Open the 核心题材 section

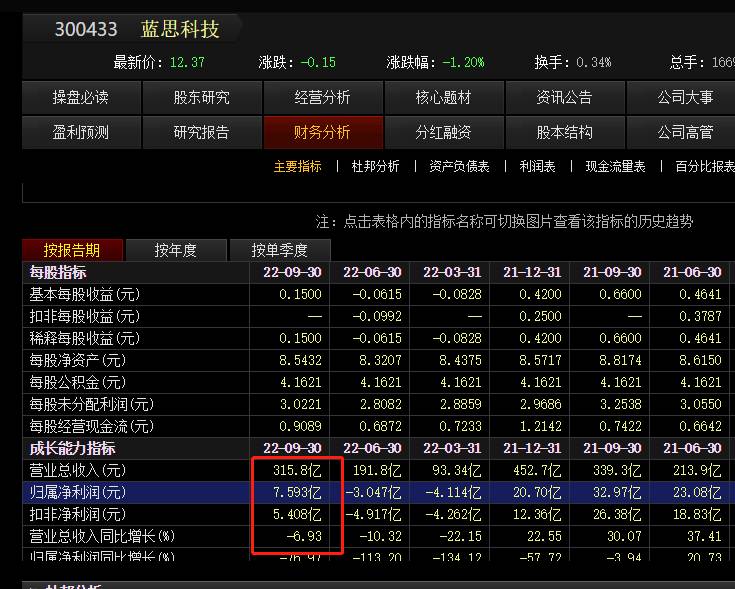pos(444,97)
